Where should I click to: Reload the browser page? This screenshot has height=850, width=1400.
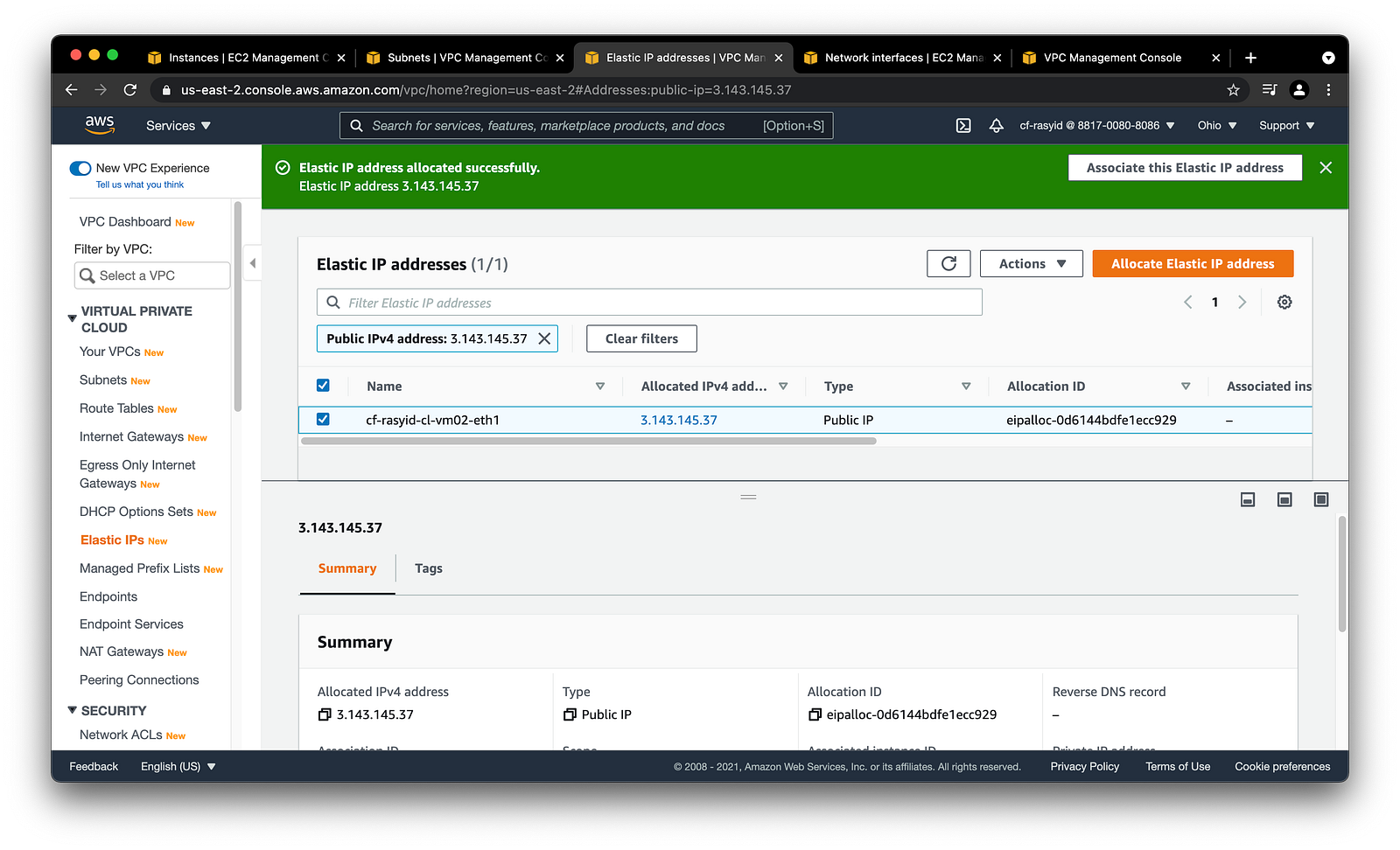130,90
